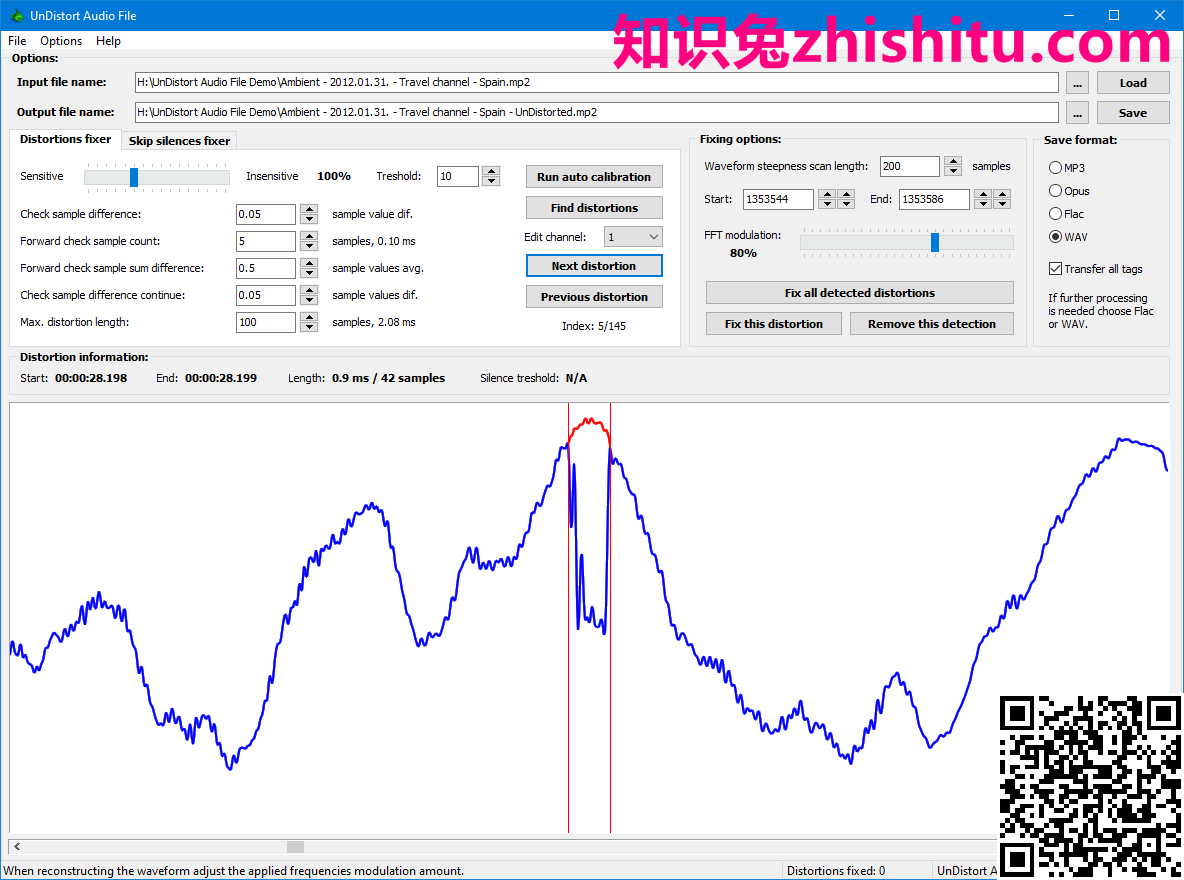Select Opus save format
This screenshot has height=880, width=1184.
[1069, 191]
